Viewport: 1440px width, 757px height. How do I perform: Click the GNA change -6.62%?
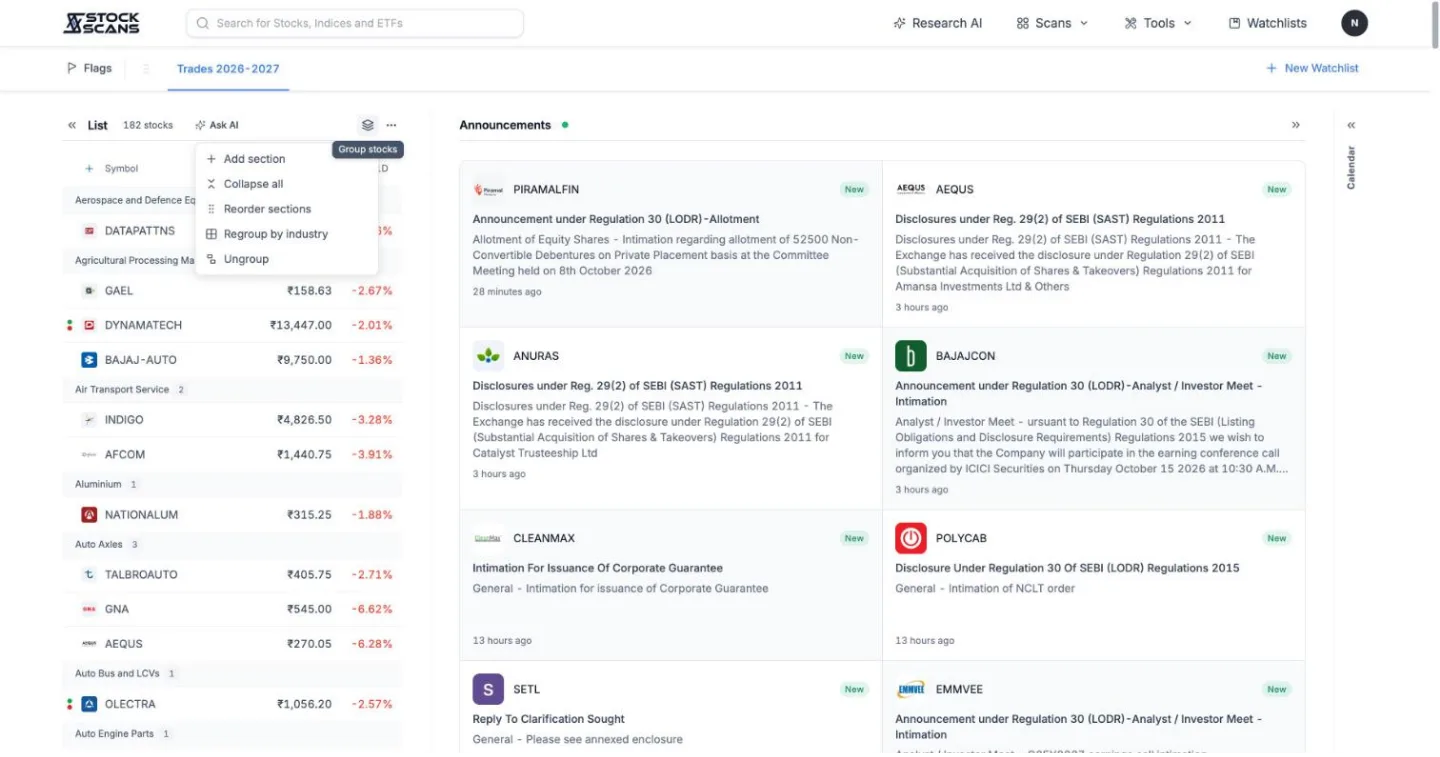tap(372, 609)
